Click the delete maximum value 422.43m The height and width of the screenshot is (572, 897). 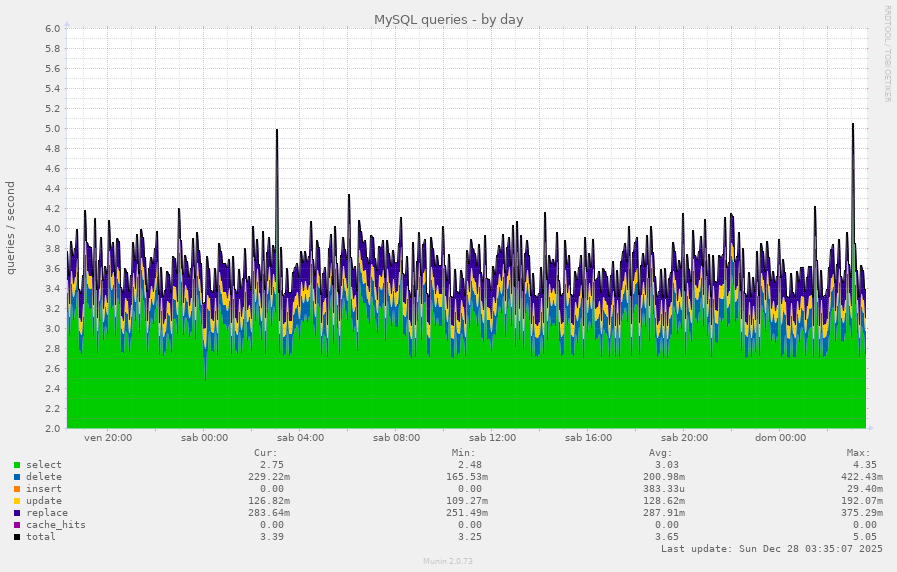pos(862,477)
